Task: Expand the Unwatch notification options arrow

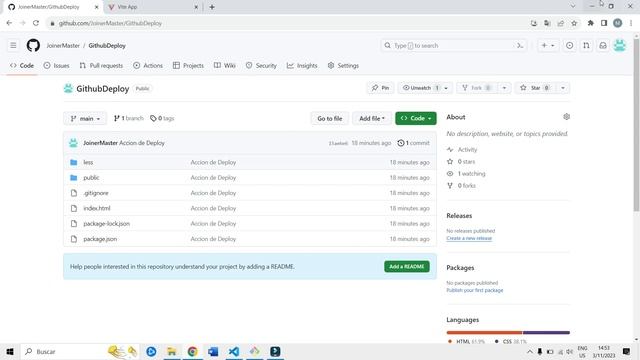Action: point(446,88)
